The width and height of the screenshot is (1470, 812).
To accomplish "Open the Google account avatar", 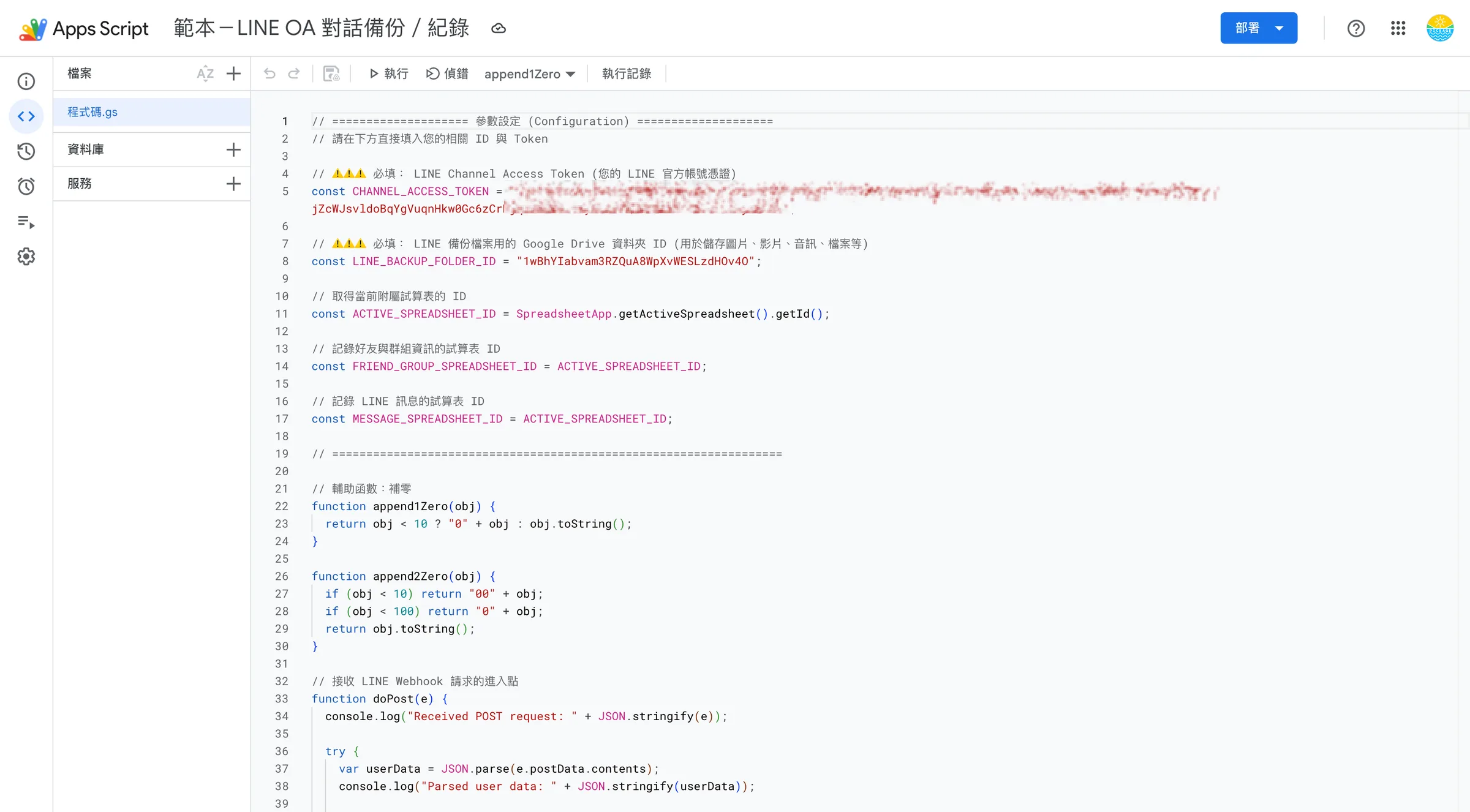I will tap(1440, 28).
